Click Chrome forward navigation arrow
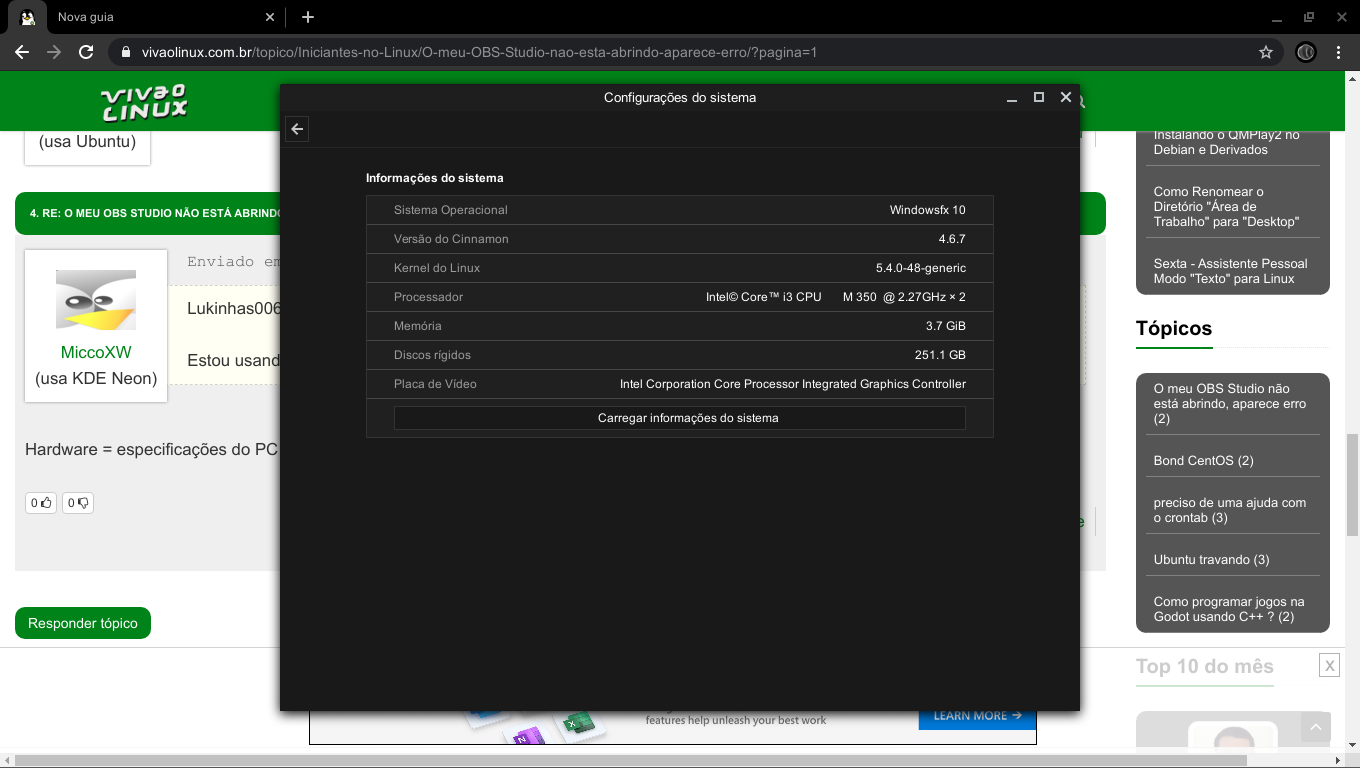 [54, 52]
